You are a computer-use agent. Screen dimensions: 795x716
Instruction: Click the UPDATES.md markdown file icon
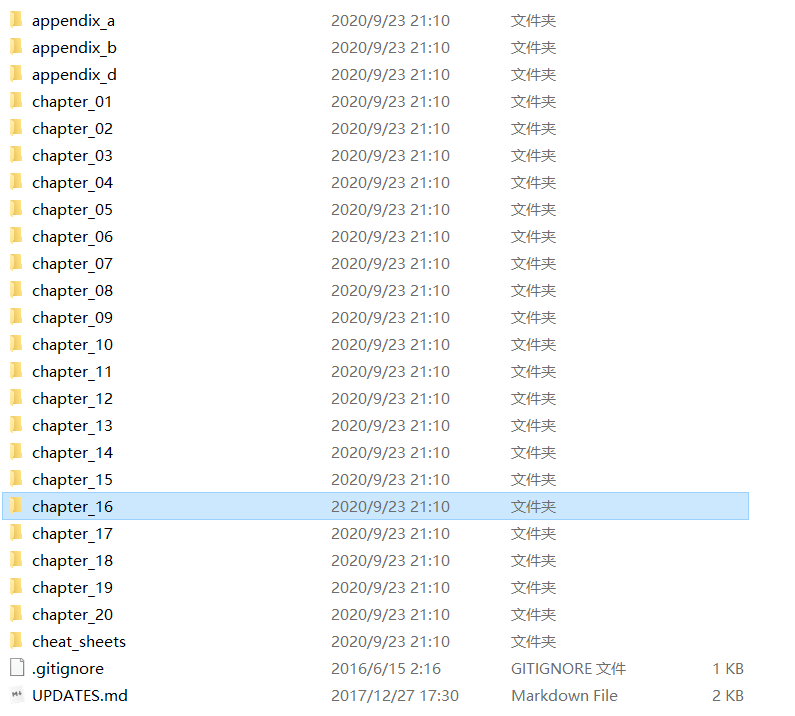pyautogui.click(x=17, y=695)
